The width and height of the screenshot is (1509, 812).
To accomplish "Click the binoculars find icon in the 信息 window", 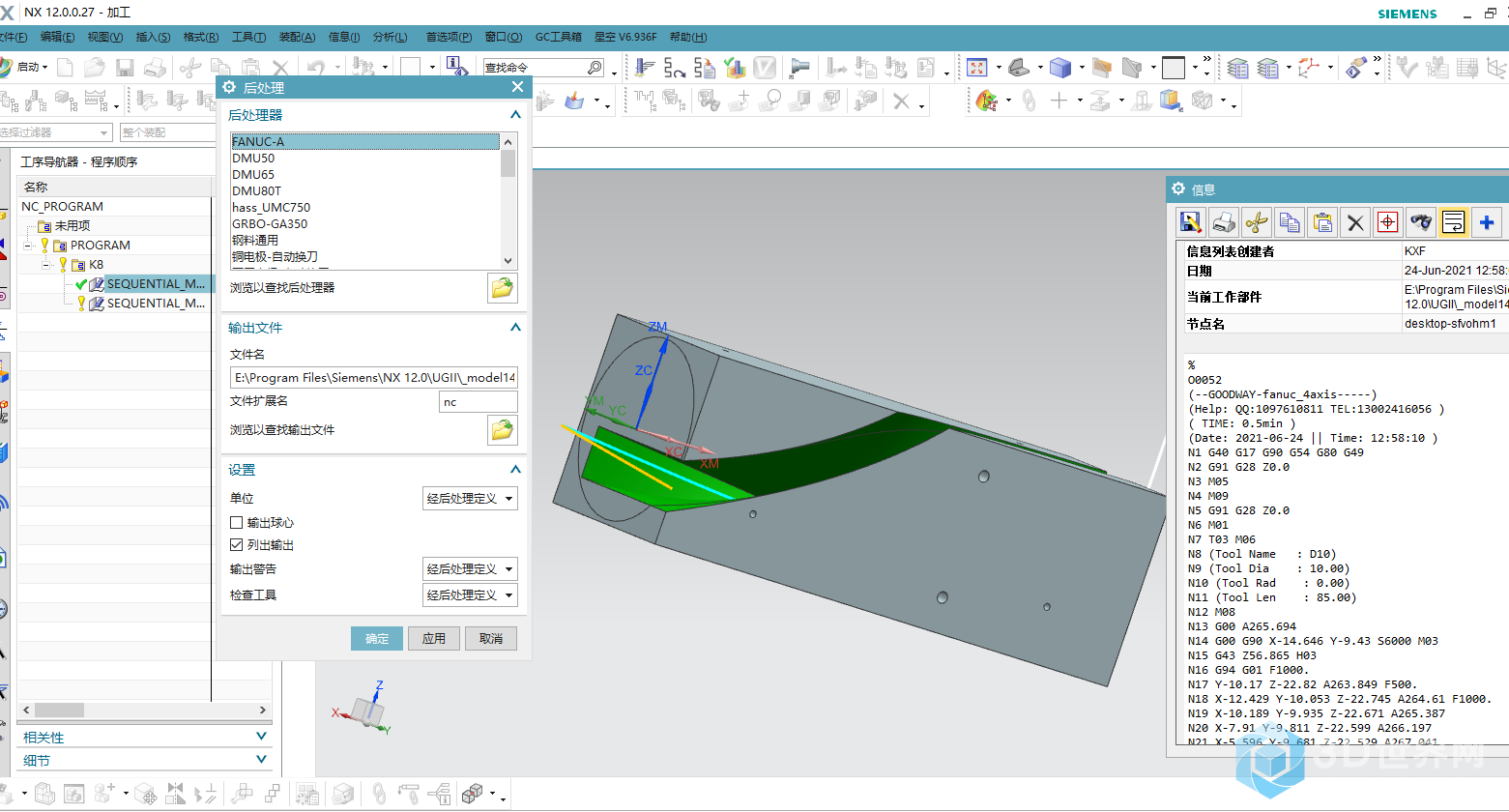I will (1421, 222).
